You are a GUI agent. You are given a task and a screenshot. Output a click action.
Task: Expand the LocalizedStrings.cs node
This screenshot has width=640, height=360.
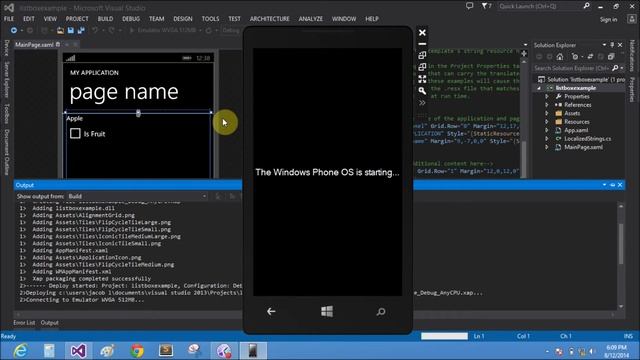point(547,139)
